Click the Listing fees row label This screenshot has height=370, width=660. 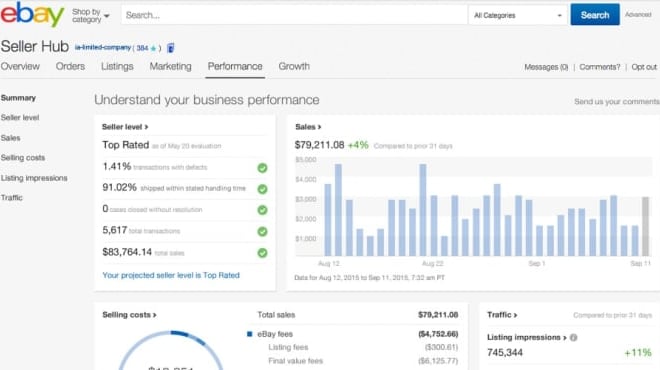288,347
